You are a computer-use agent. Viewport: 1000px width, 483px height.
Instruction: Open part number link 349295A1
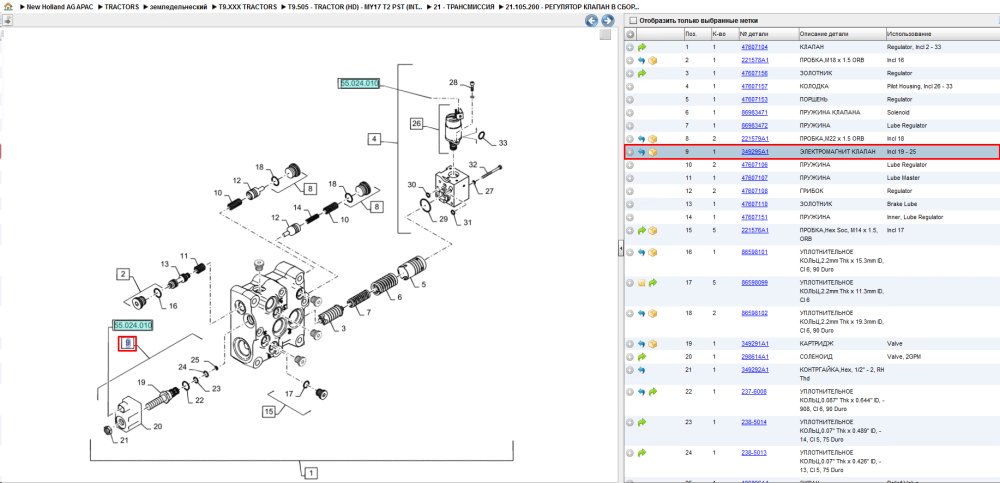(754, 152)
